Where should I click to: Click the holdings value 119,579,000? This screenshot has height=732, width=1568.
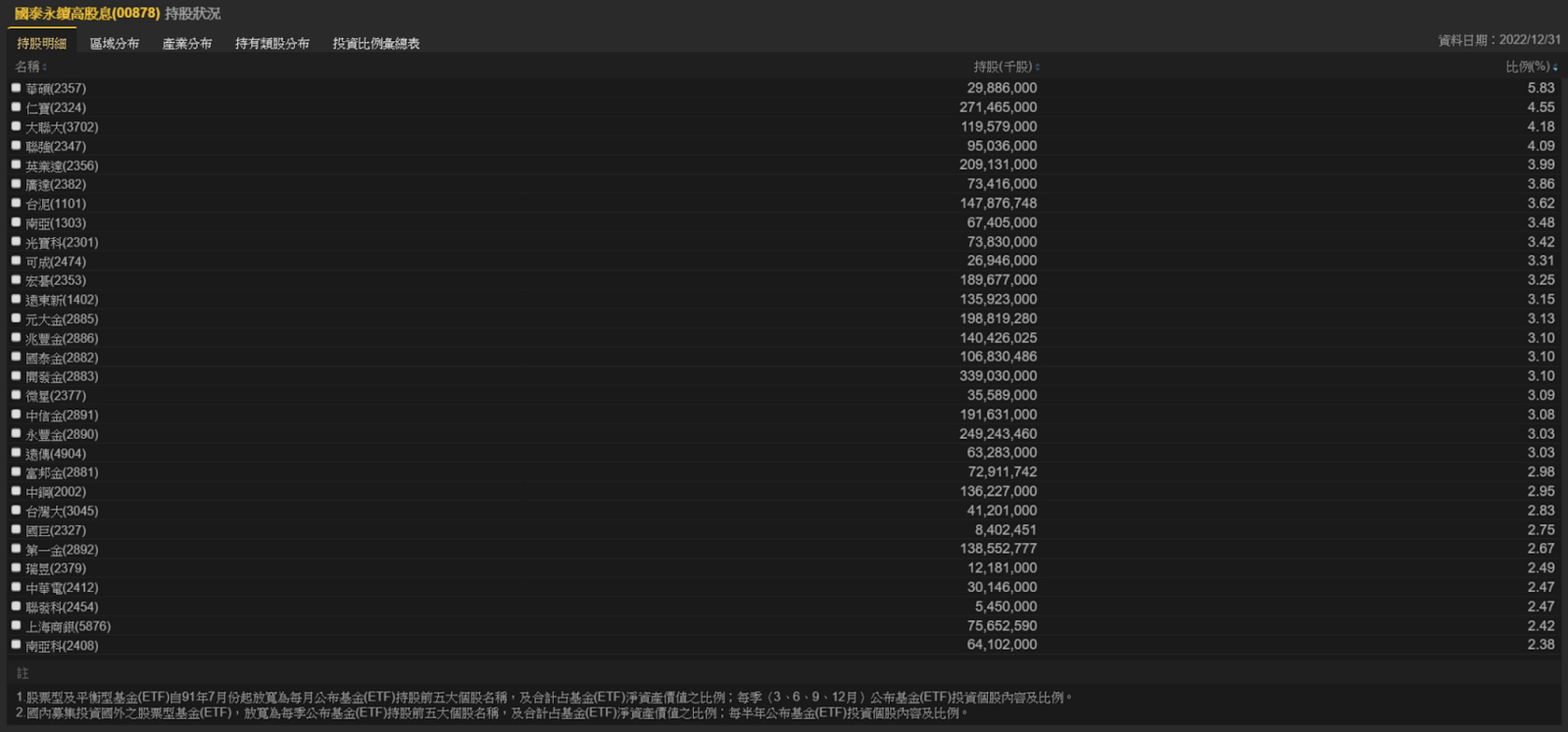998,126
